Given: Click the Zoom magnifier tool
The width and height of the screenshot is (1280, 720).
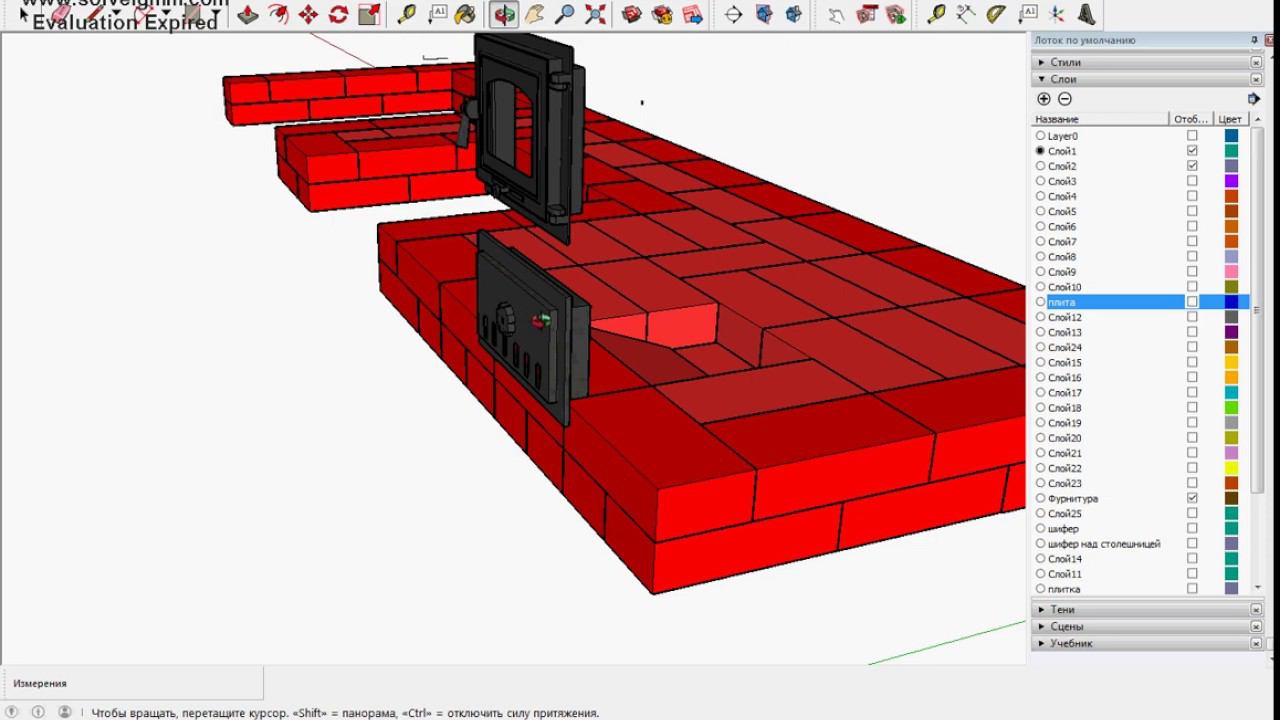Looking at the screenshot, I should point(565,14).
